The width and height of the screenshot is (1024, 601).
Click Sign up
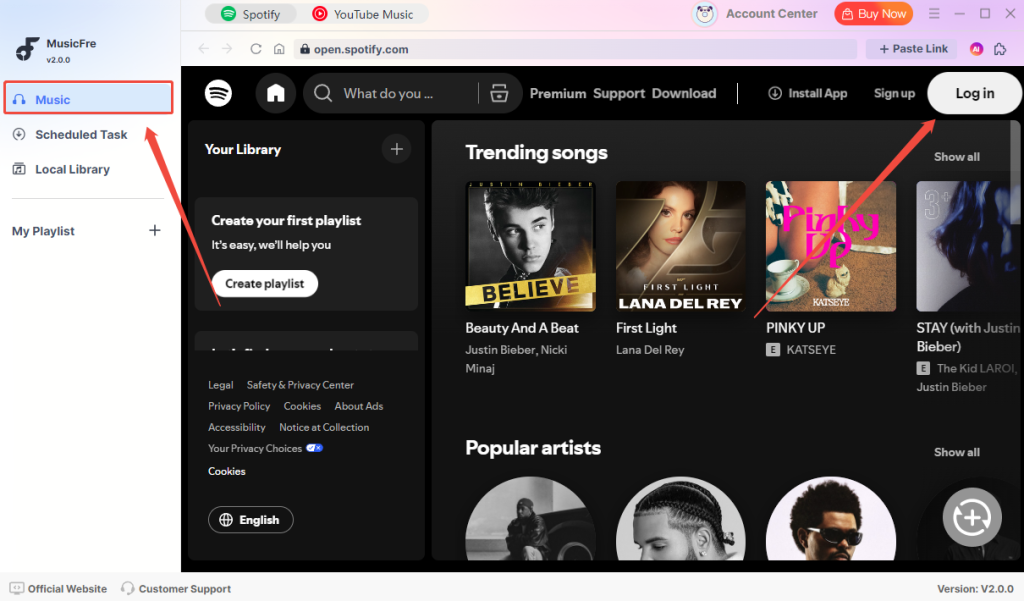(x=894, y=93)
